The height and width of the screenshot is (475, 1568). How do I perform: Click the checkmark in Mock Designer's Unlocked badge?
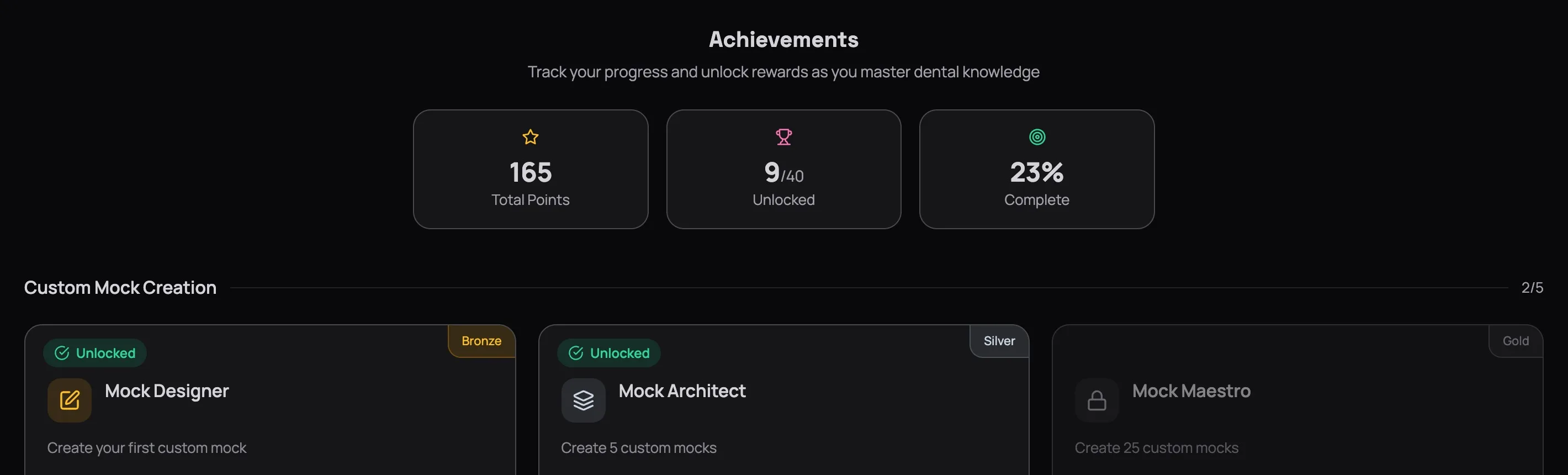61,352
